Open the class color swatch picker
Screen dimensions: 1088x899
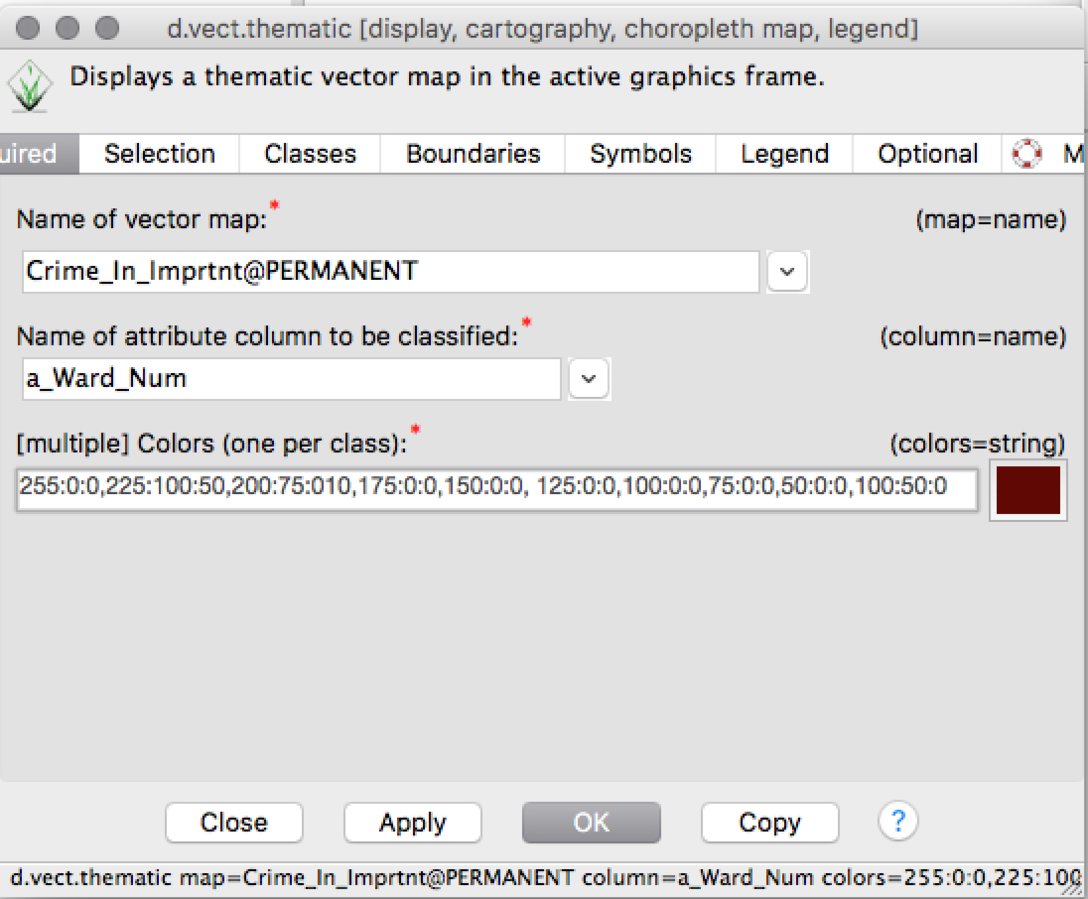tap(1028, 489)
